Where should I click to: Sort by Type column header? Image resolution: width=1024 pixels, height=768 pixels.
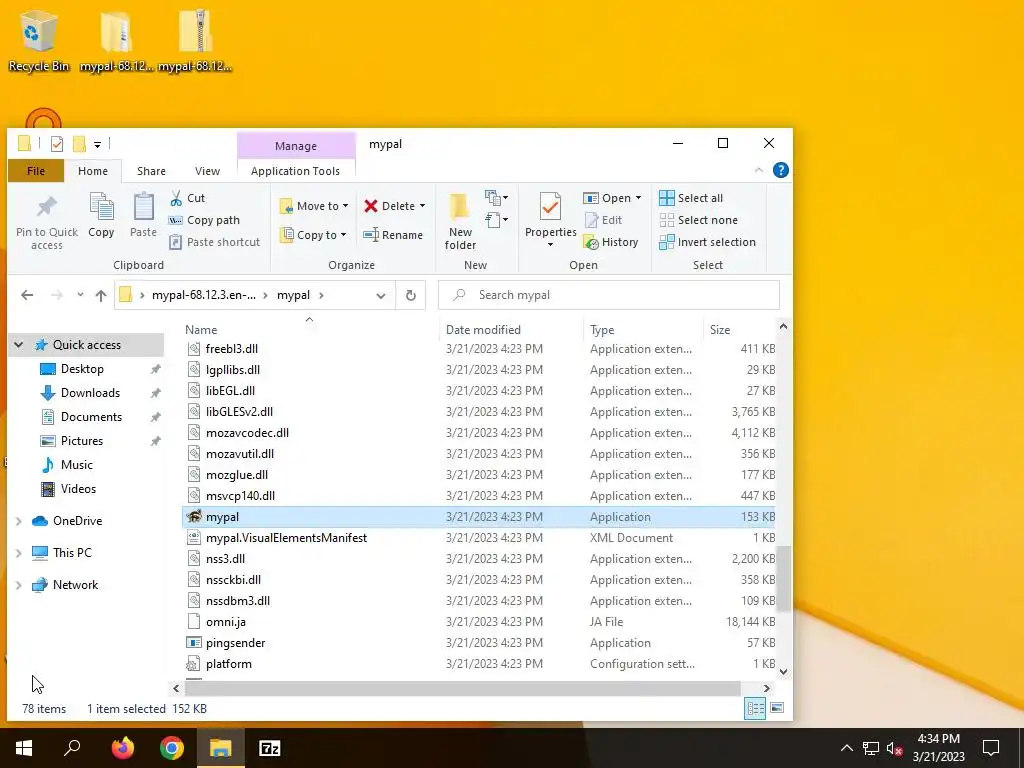point(643,330)
